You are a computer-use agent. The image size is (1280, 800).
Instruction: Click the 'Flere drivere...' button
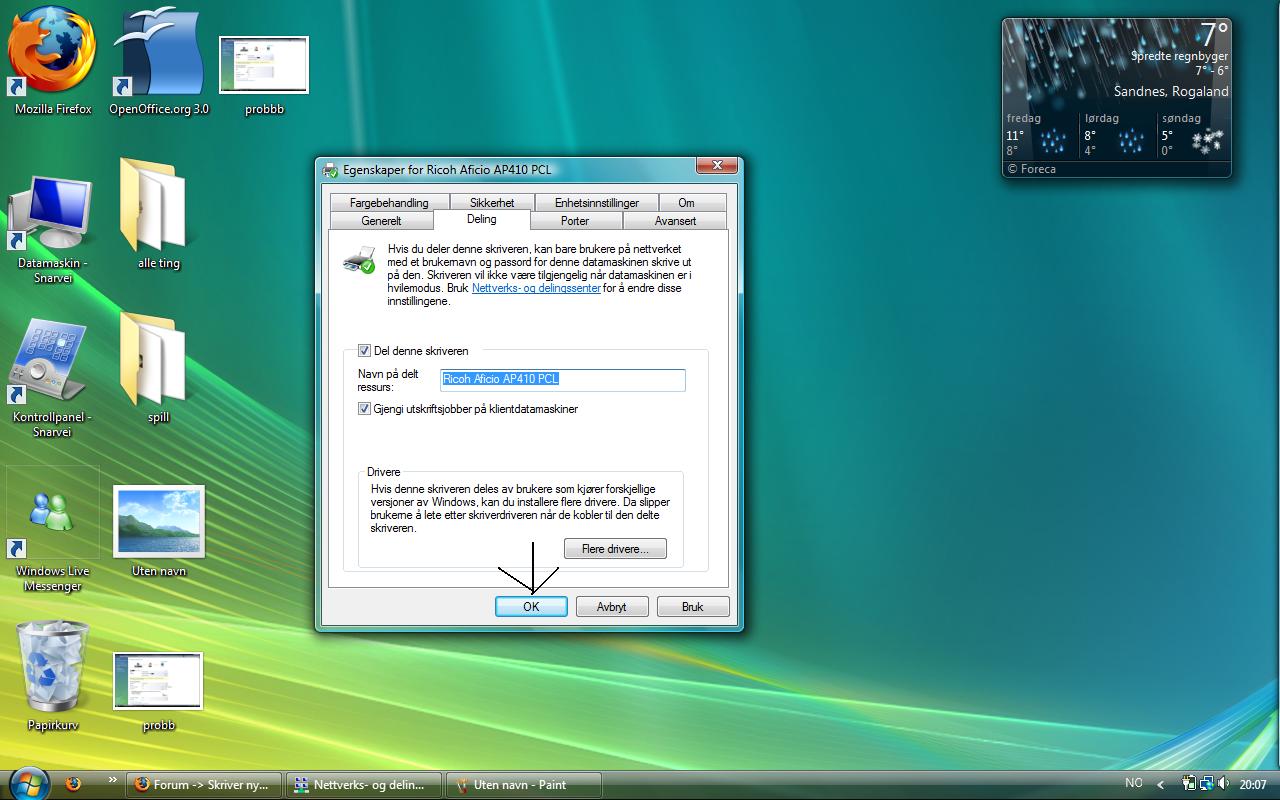pos(615,549)
